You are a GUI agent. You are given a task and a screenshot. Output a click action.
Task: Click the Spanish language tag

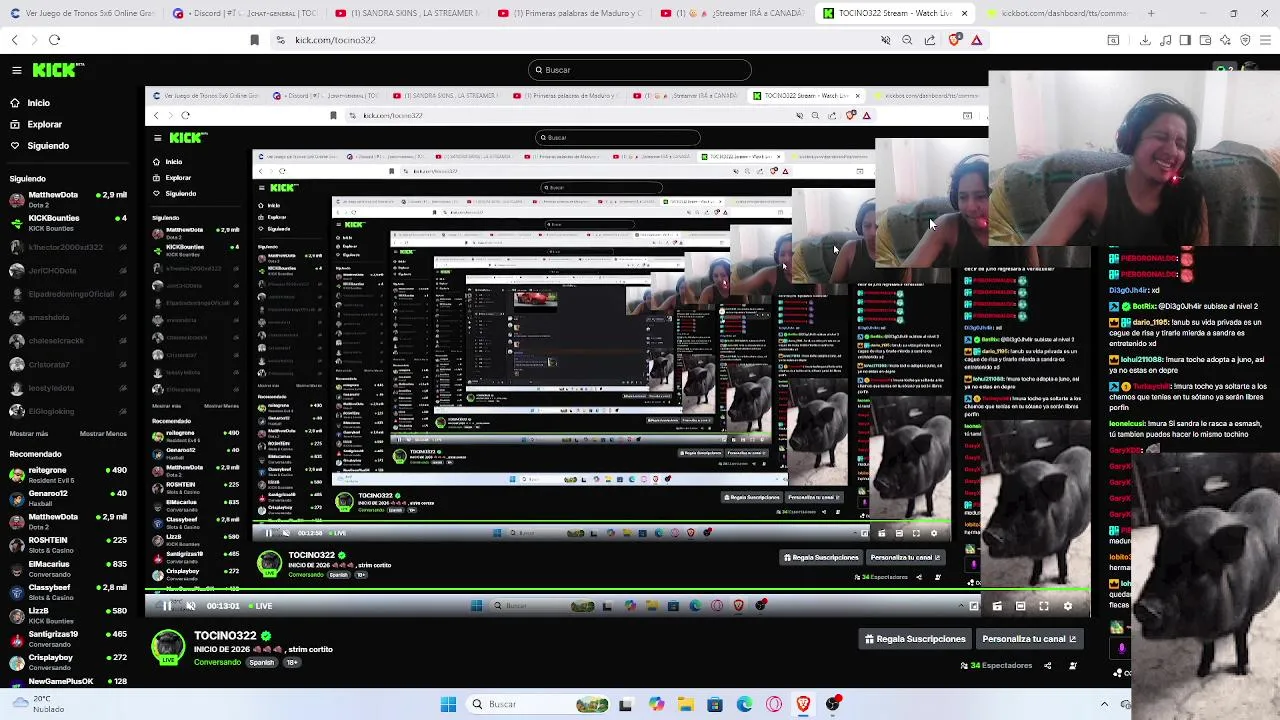tap(262, 663)
